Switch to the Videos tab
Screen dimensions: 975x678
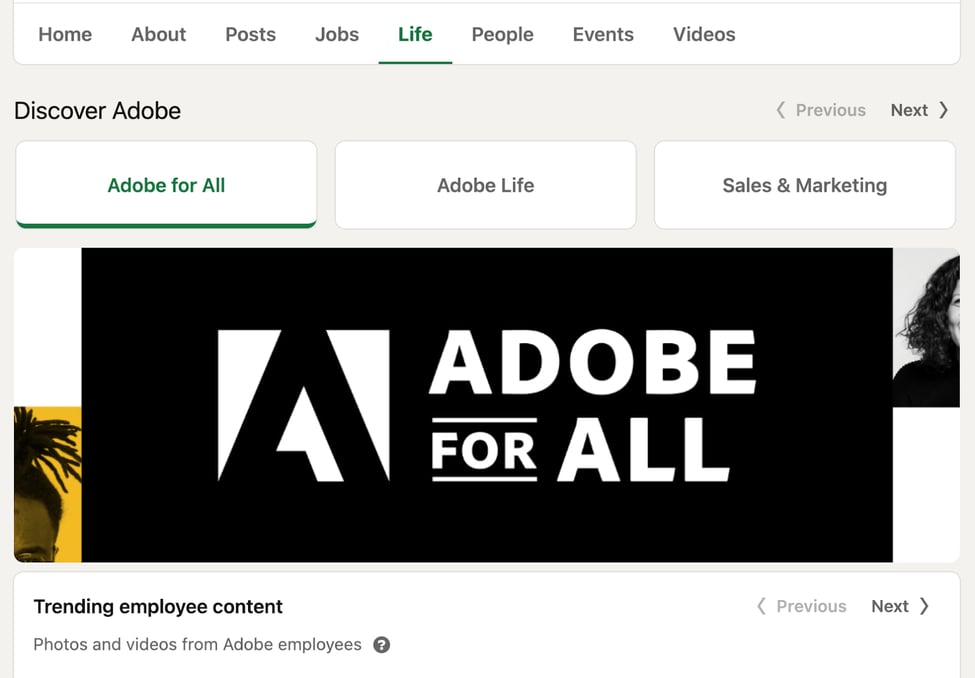pos(704,34)
